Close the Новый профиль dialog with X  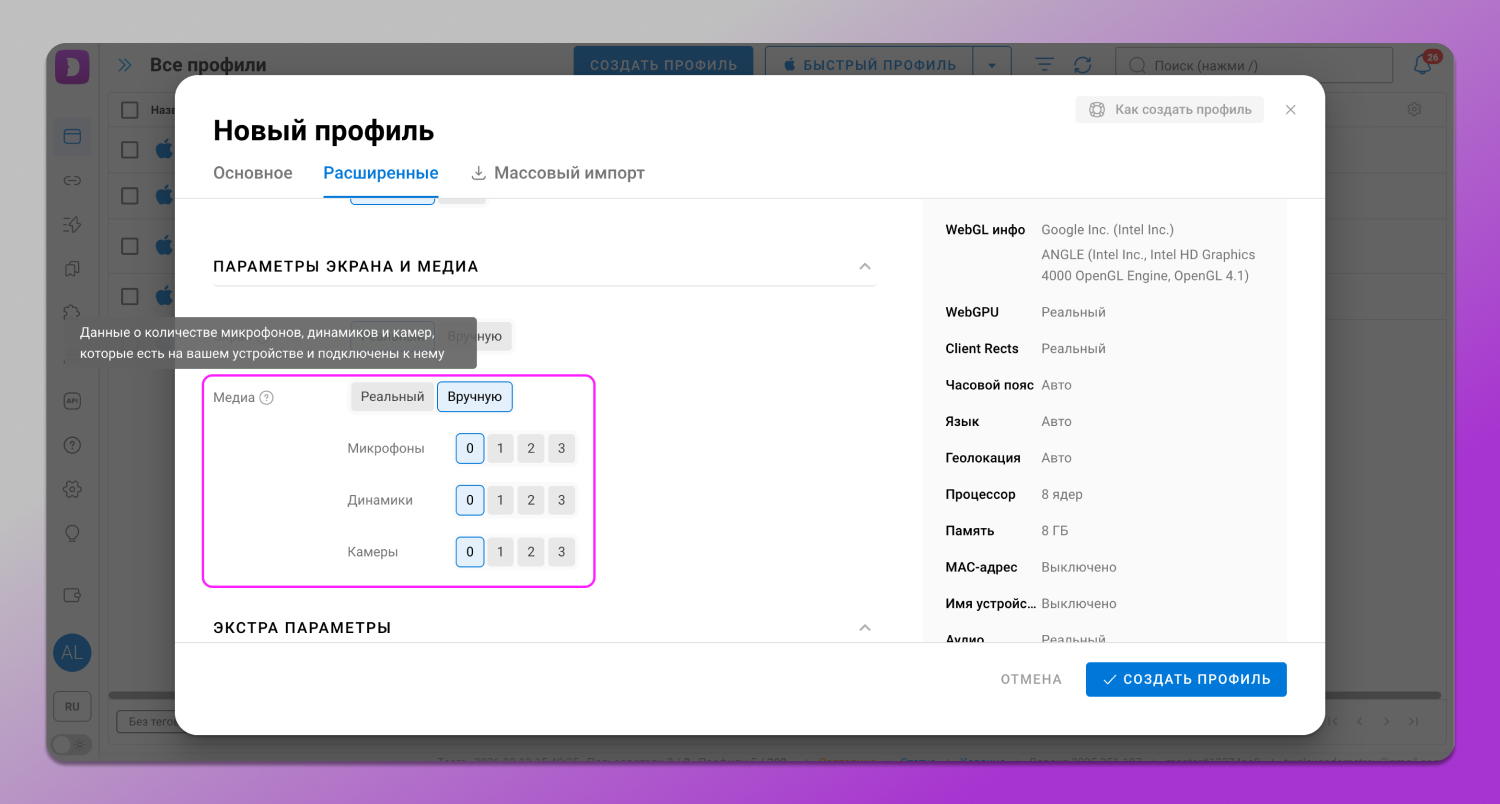click(x=1290, y=110)
